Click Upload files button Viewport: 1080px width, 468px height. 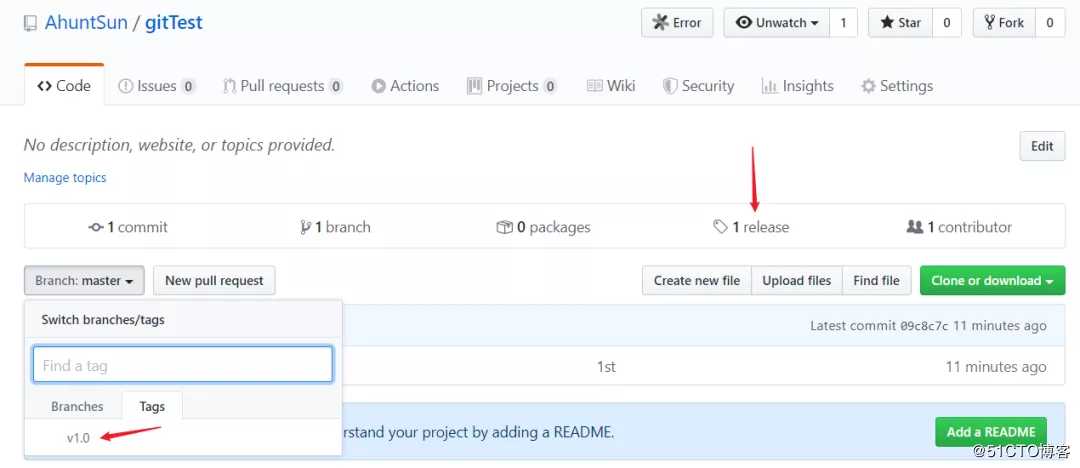(x=797, y=281)
